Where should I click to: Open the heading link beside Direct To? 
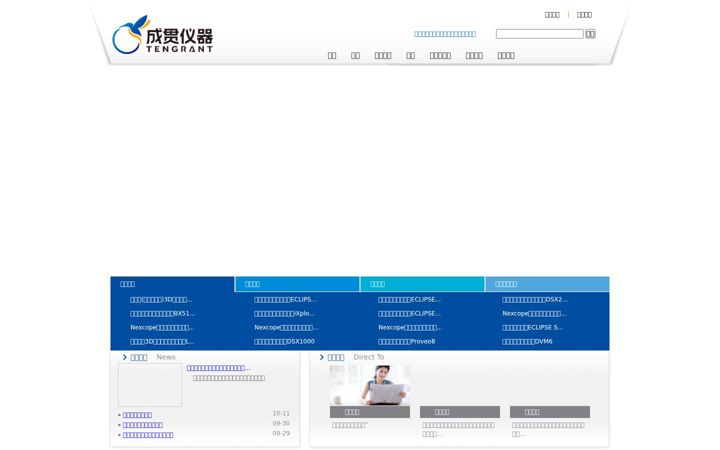coord(336,357)
